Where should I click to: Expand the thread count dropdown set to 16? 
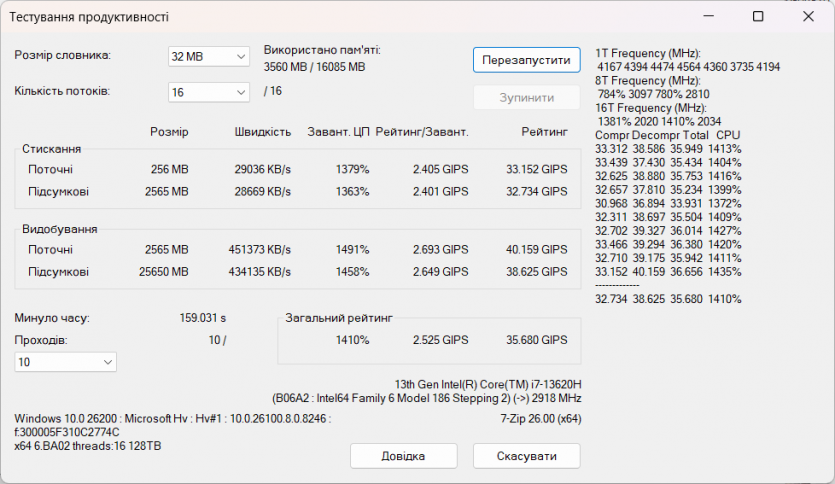208,92
